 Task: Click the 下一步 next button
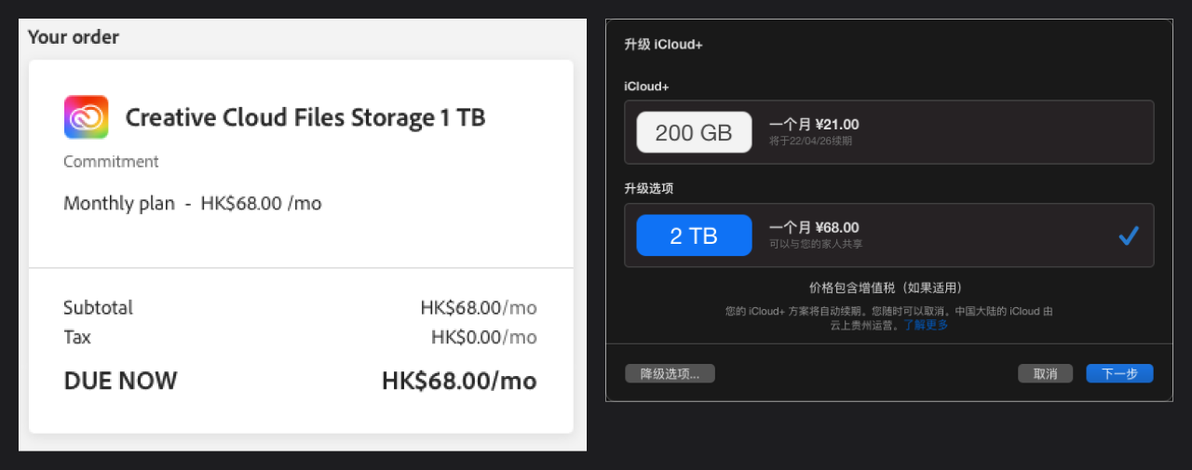pyautogui.click(x=1120, y=373)
